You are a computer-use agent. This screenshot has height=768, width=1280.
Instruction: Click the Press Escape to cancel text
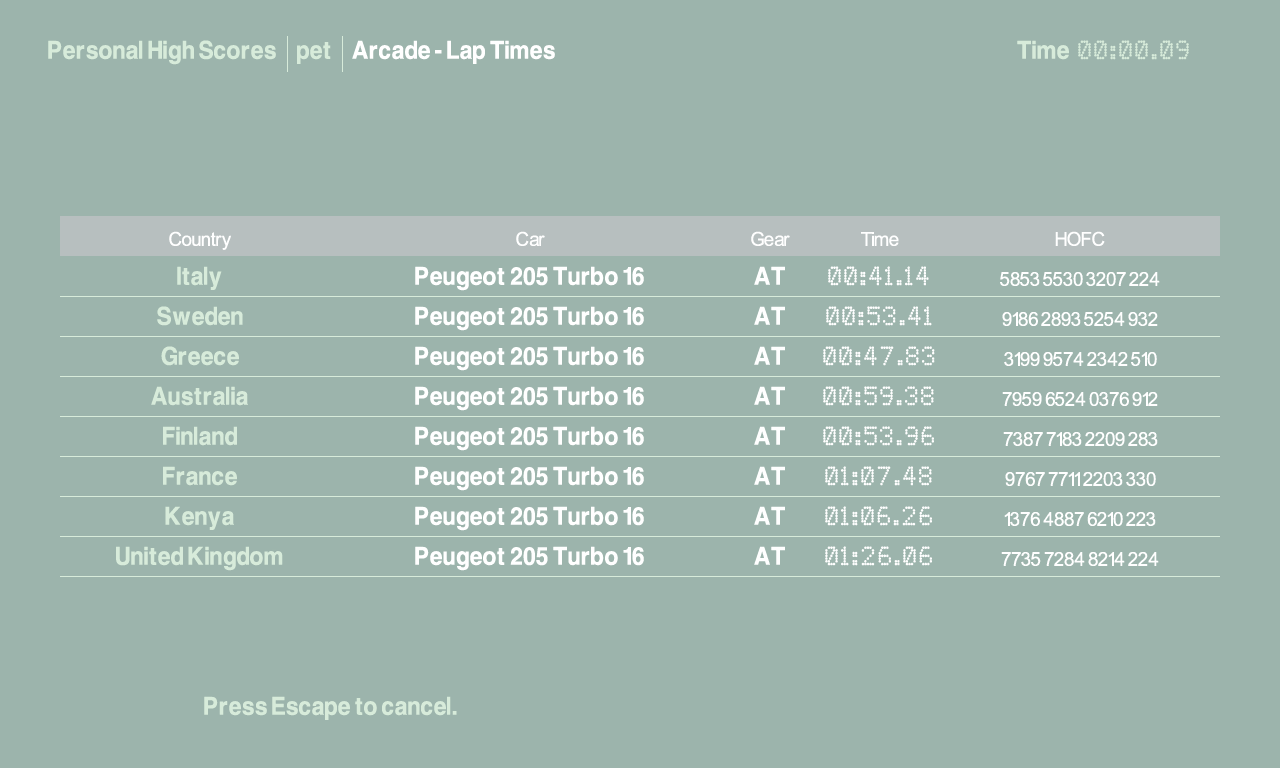coord(330,707)
